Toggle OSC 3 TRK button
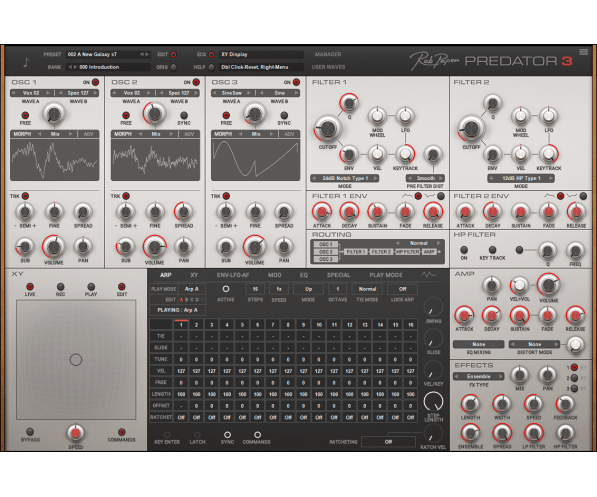 (226, 196)
